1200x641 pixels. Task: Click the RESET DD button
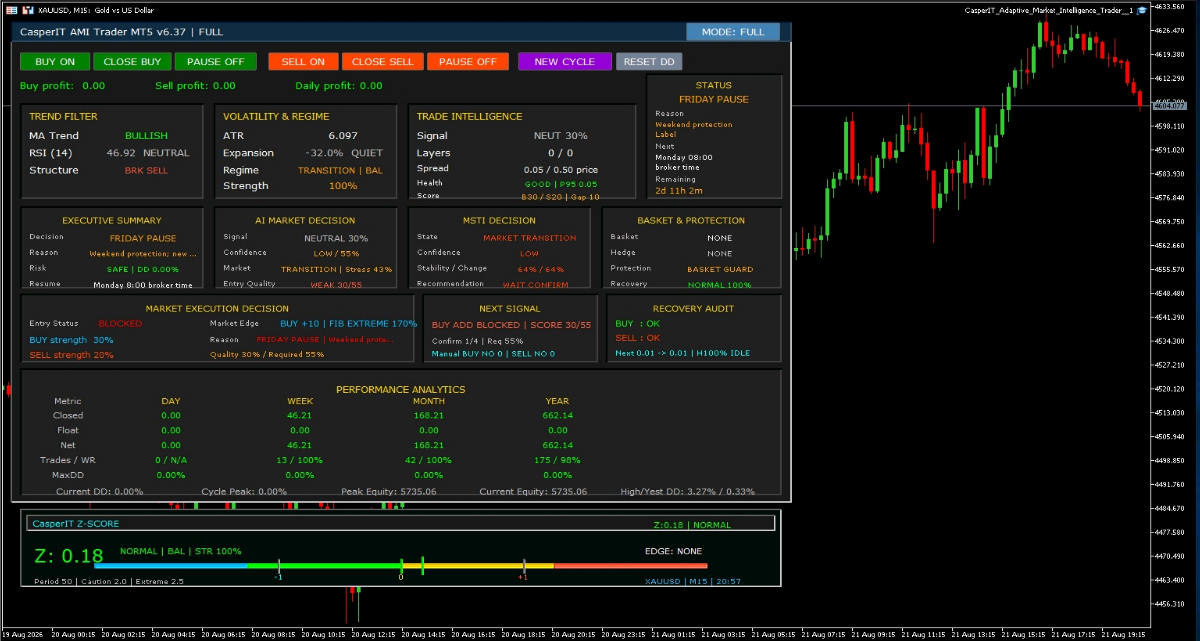pos(649,62)
